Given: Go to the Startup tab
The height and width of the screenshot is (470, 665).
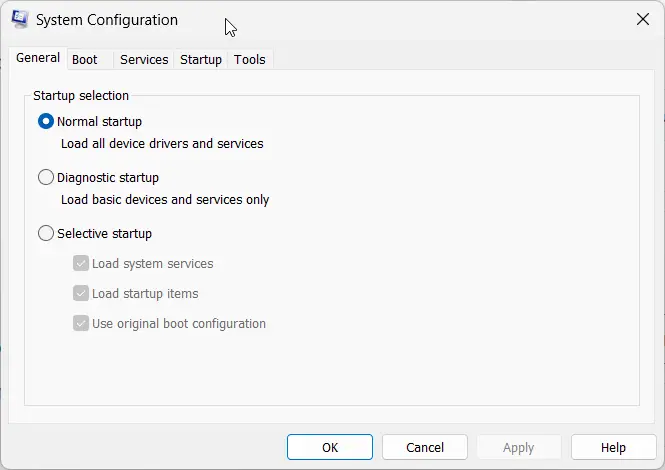Looking at the screenshot, I should point(201,59).
